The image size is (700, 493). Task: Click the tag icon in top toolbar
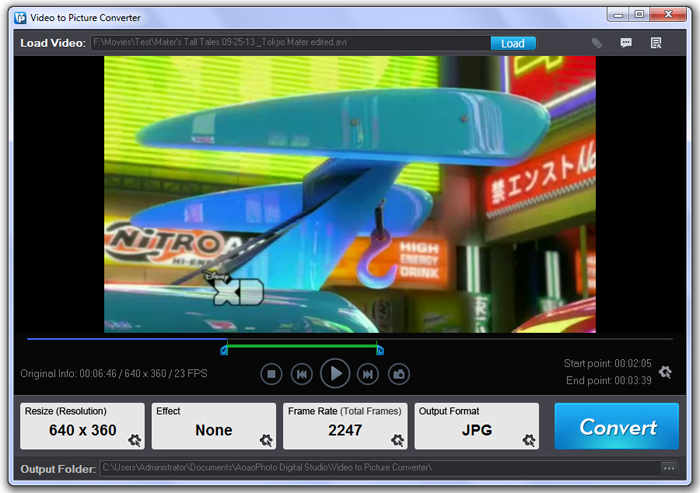[x=596, y=43]
